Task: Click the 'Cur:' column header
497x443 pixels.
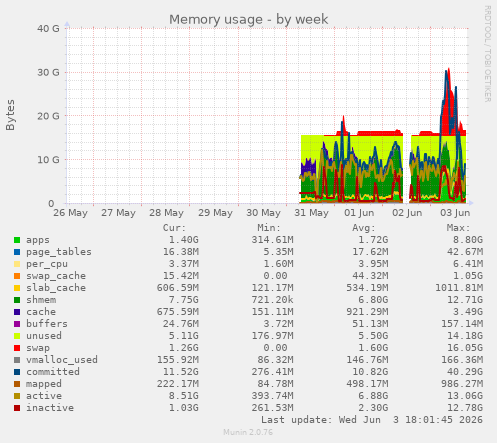Action: [174, 228]
